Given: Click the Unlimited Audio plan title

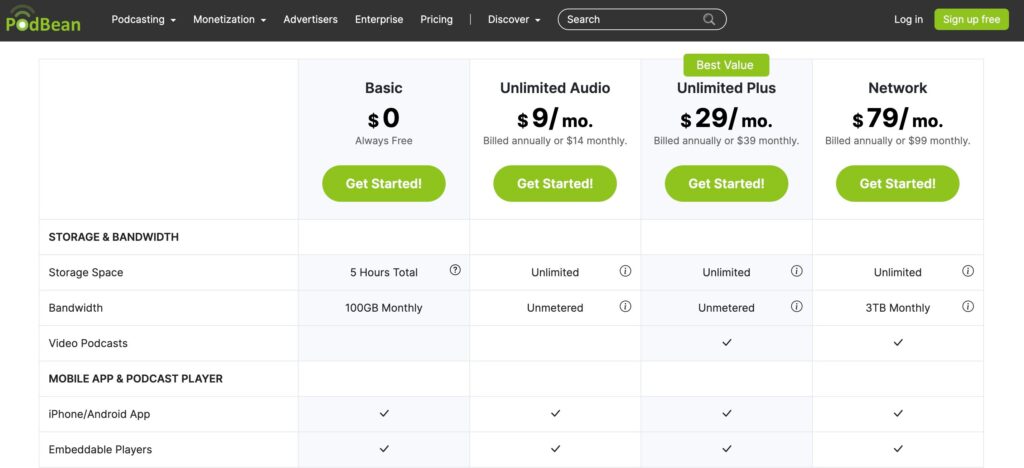Looking at the screenshot, I should point(555,87).
